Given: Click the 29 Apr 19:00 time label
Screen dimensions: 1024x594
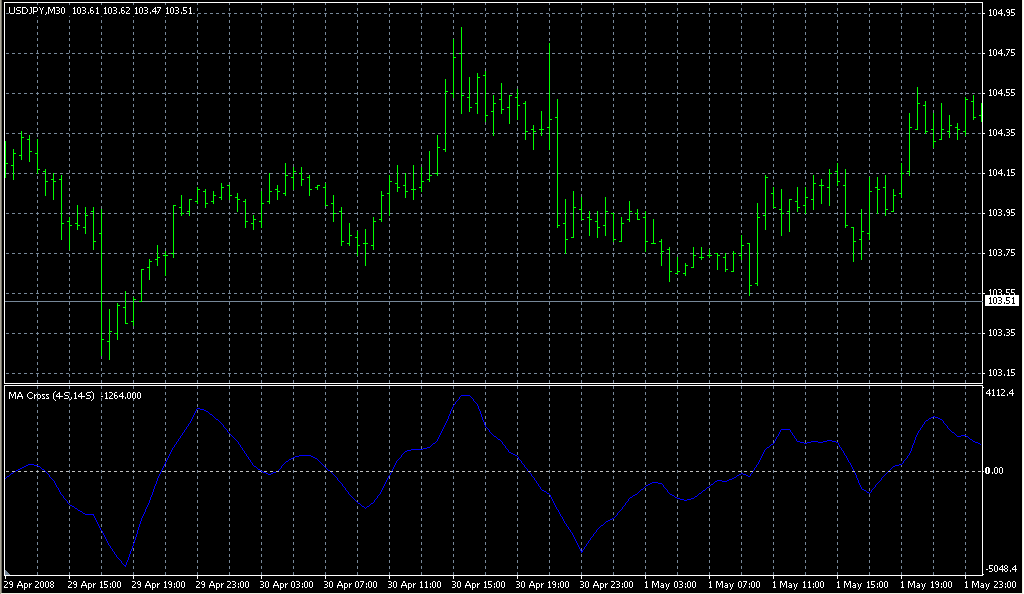Looking at the screenshot, I should [159, 584].
